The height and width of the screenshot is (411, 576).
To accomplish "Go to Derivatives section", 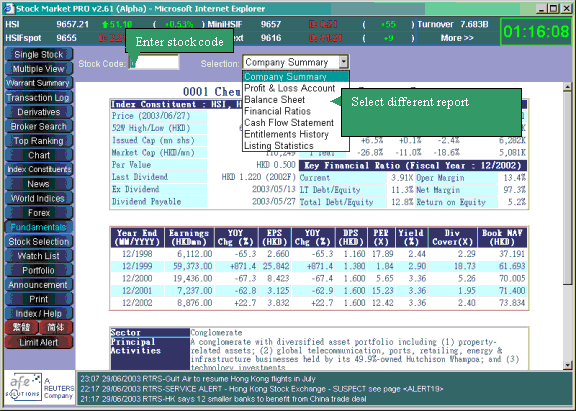I will coord(39,112).
